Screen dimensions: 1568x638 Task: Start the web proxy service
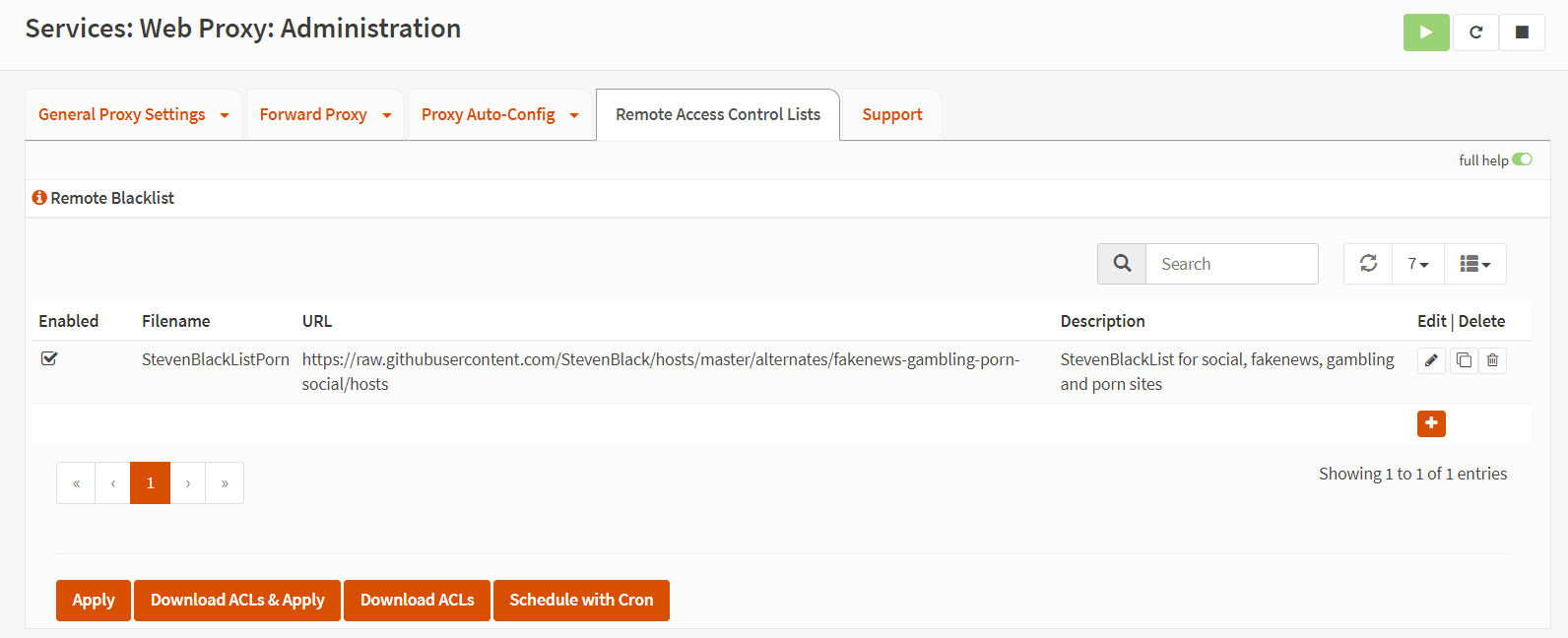[1425, 32]
